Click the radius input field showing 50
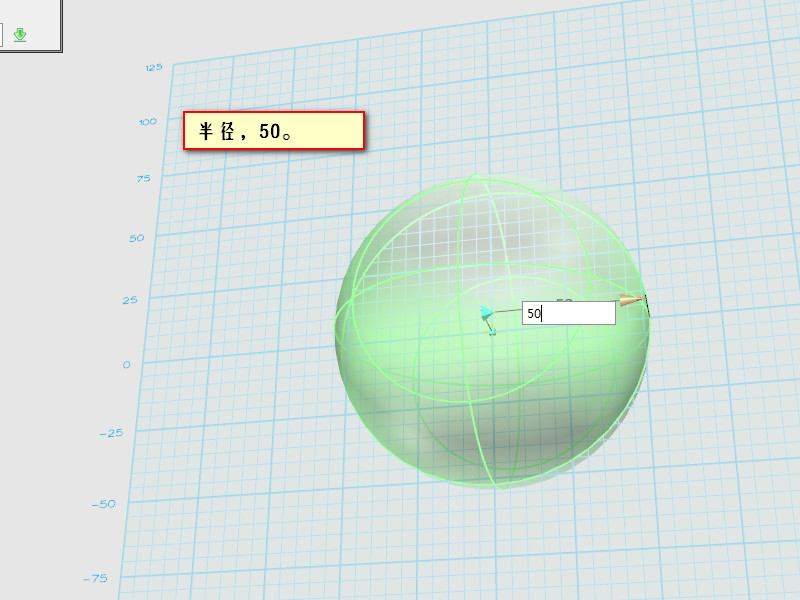 [x=568, y=313]
